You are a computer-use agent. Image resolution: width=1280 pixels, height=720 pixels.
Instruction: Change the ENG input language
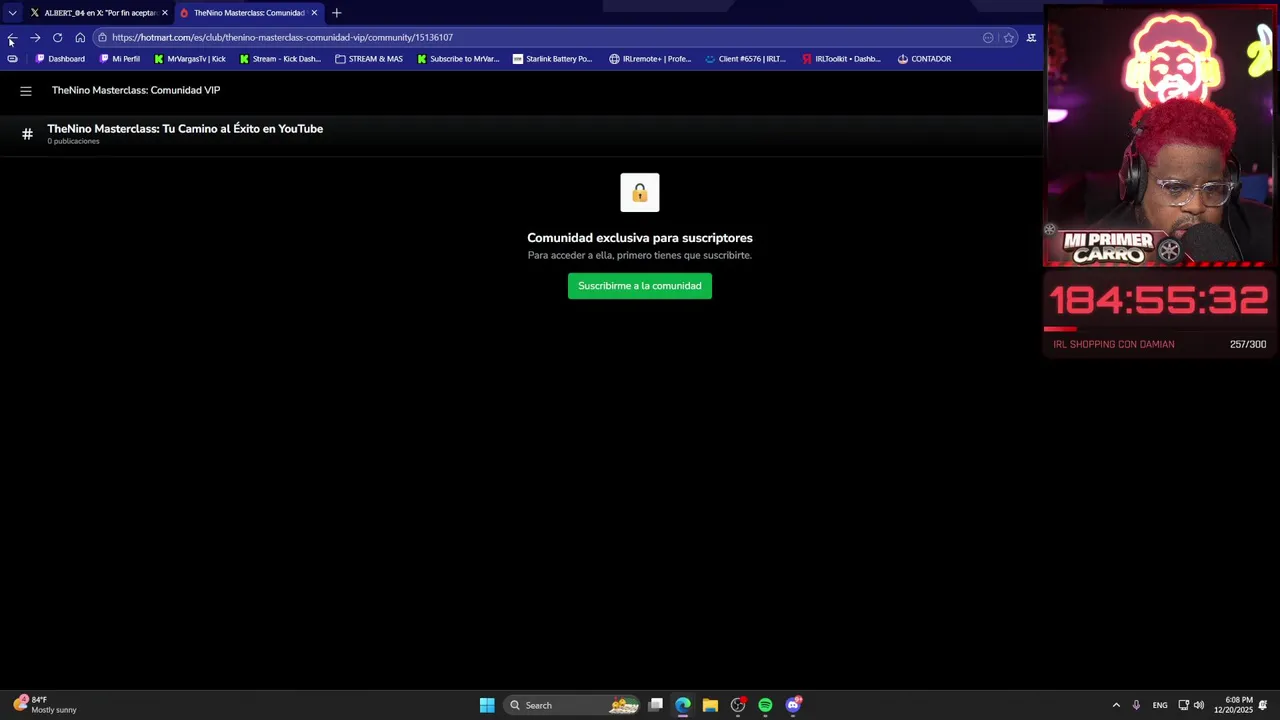pyautogui.click(x=1160, y=705)
